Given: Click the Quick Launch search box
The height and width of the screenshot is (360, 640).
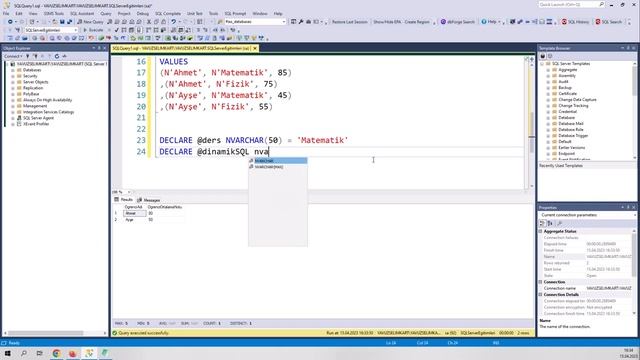Looking at the screenshot, I should point(571,4).
